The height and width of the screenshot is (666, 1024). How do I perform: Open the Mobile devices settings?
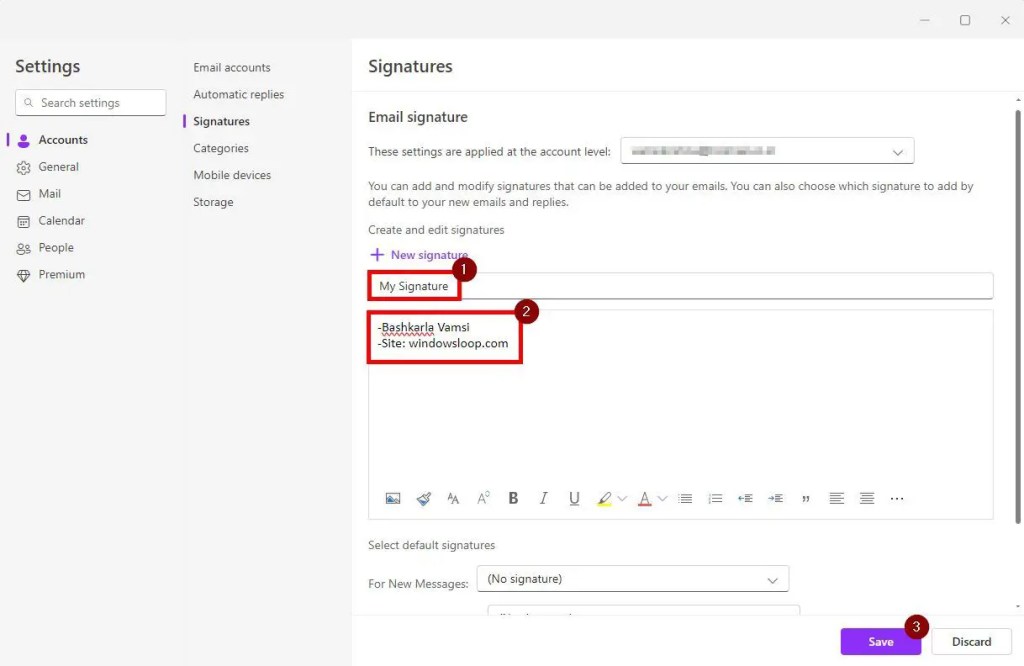tap(232, 175)
